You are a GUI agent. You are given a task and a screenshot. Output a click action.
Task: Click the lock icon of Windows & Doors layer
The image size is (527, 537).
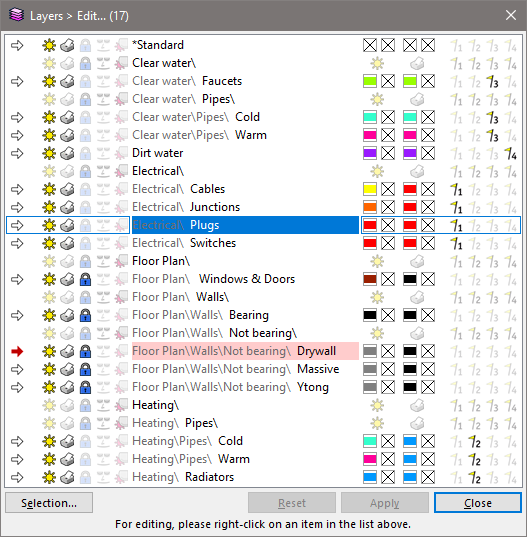tap(85, 279)
